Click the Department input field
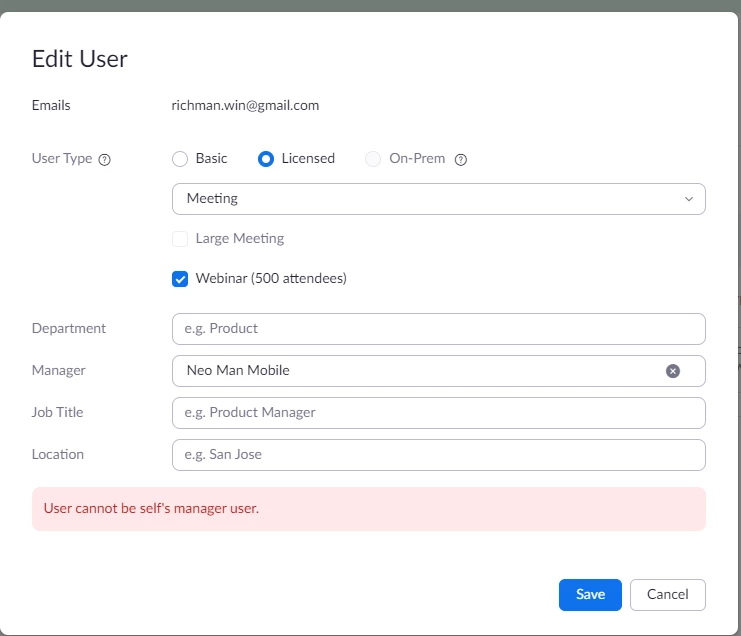This screenshot has height=636, width=741. 439,329
